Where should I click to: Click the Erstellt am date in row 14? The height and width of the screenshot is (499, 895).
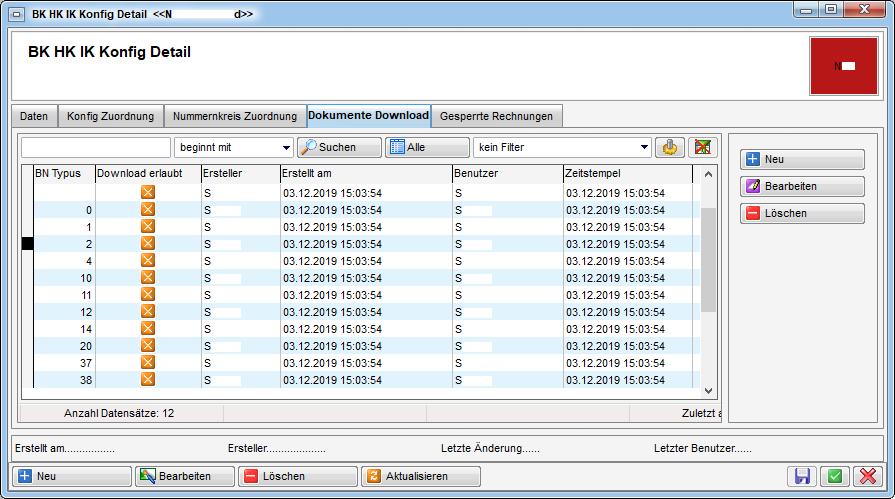[332, 329]
